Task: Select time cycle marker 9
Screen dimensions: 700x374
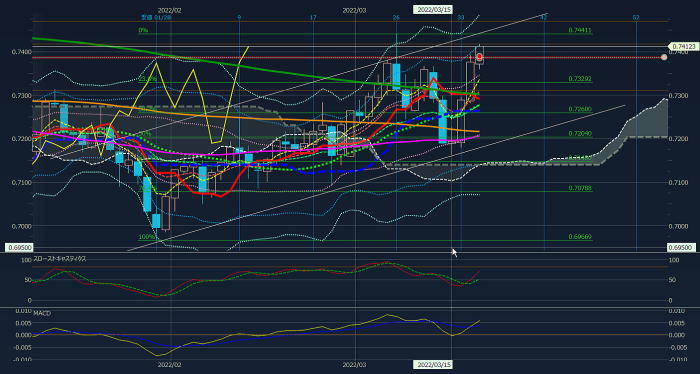Action: click(239, 17)
